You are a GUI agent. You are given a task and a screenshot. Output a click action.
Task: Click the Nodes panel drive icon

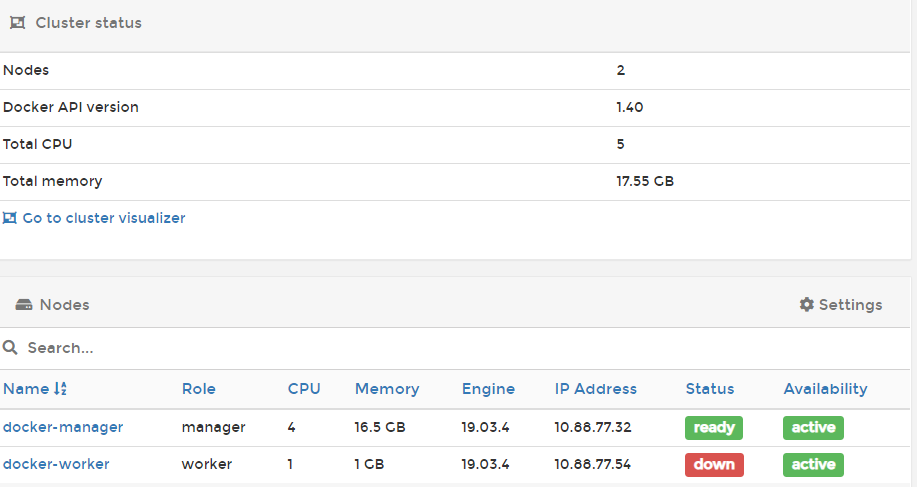24,305
